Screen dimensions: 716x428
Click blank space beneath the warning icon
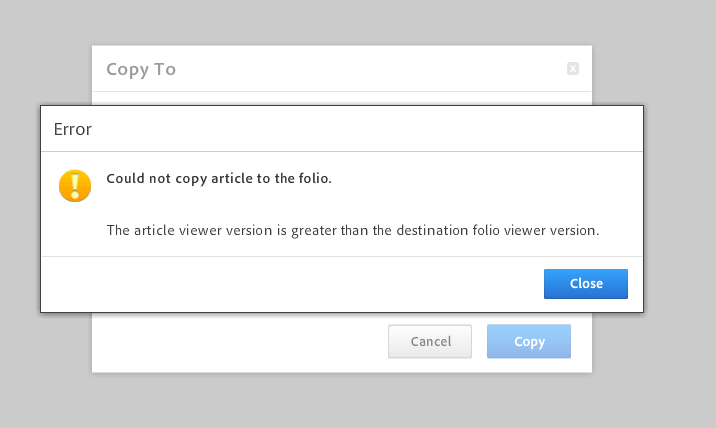(75, 228)
